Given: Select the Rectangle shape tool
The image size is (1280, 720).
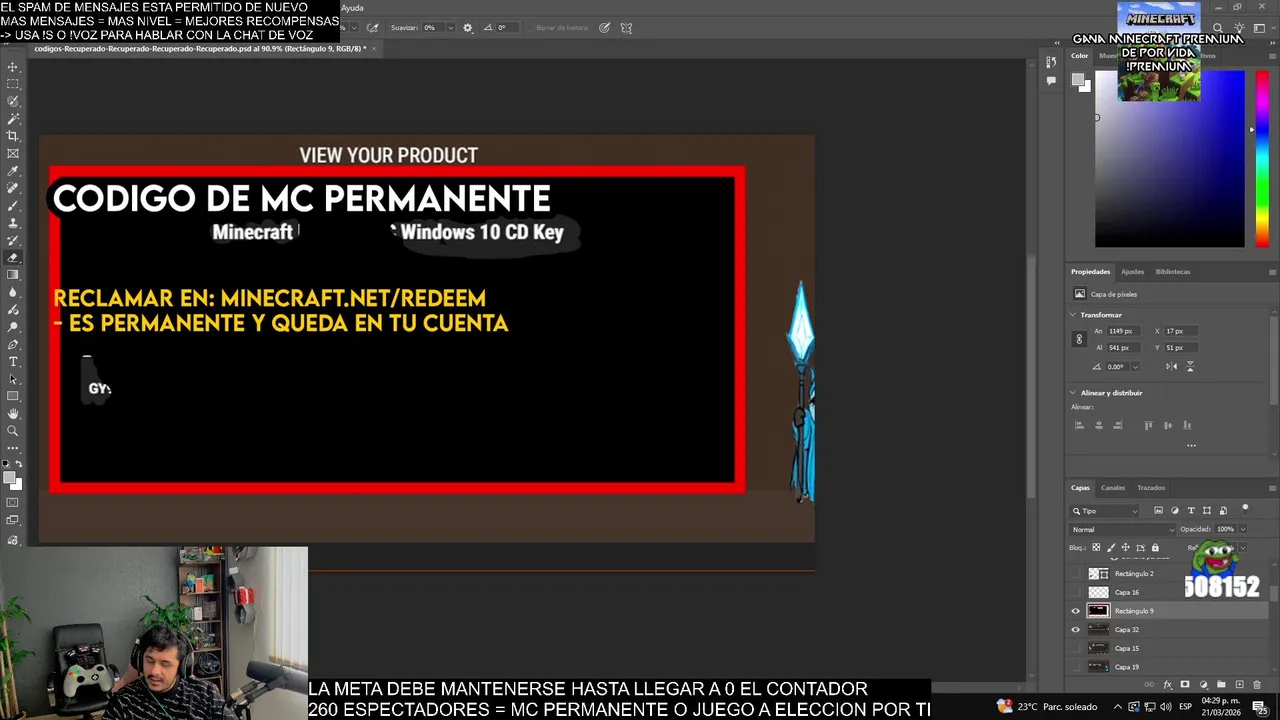Looking at the screenshot, I should click(x=13, y=396).
